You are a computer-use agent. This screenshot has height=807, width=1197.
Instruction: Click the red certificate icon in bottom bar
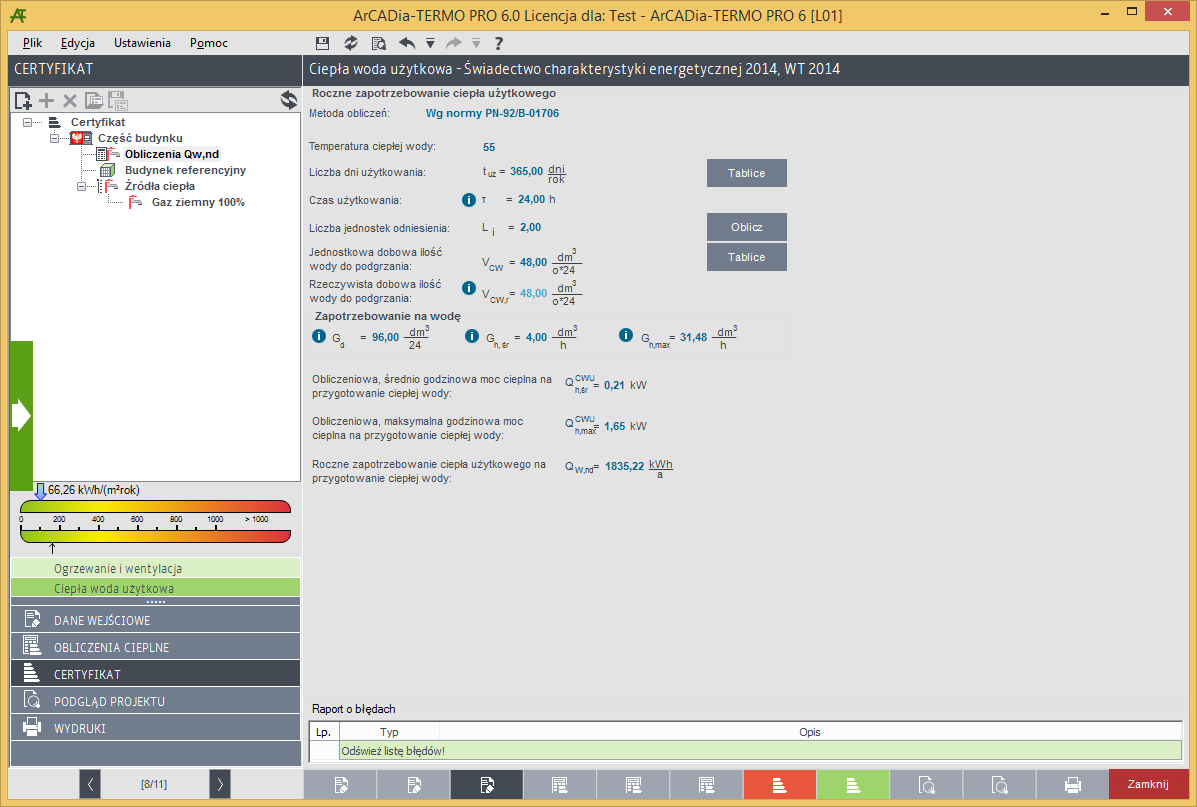779,784
